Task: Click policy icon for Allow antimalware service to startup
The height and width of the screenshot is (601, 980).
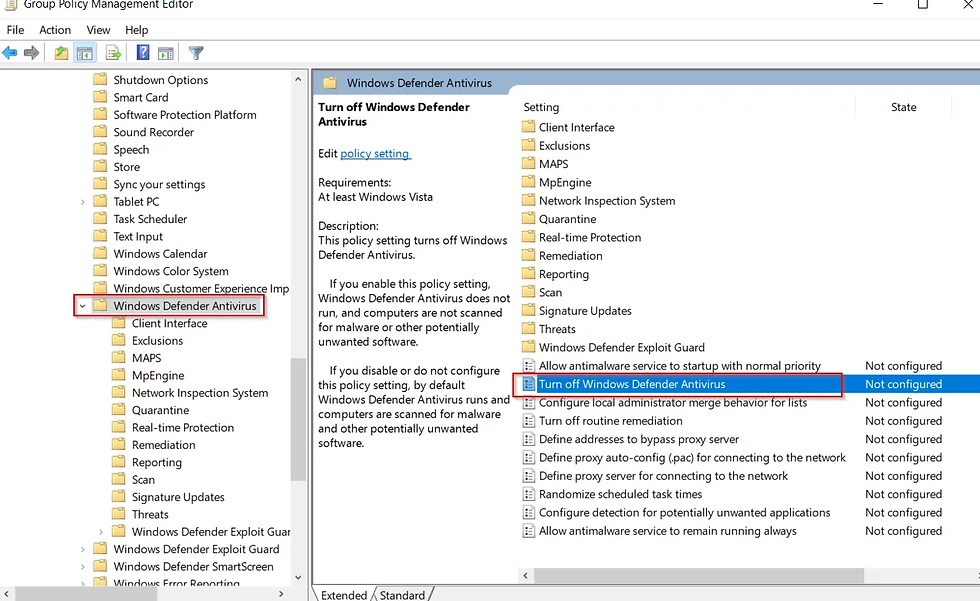Action: point(529,366)
